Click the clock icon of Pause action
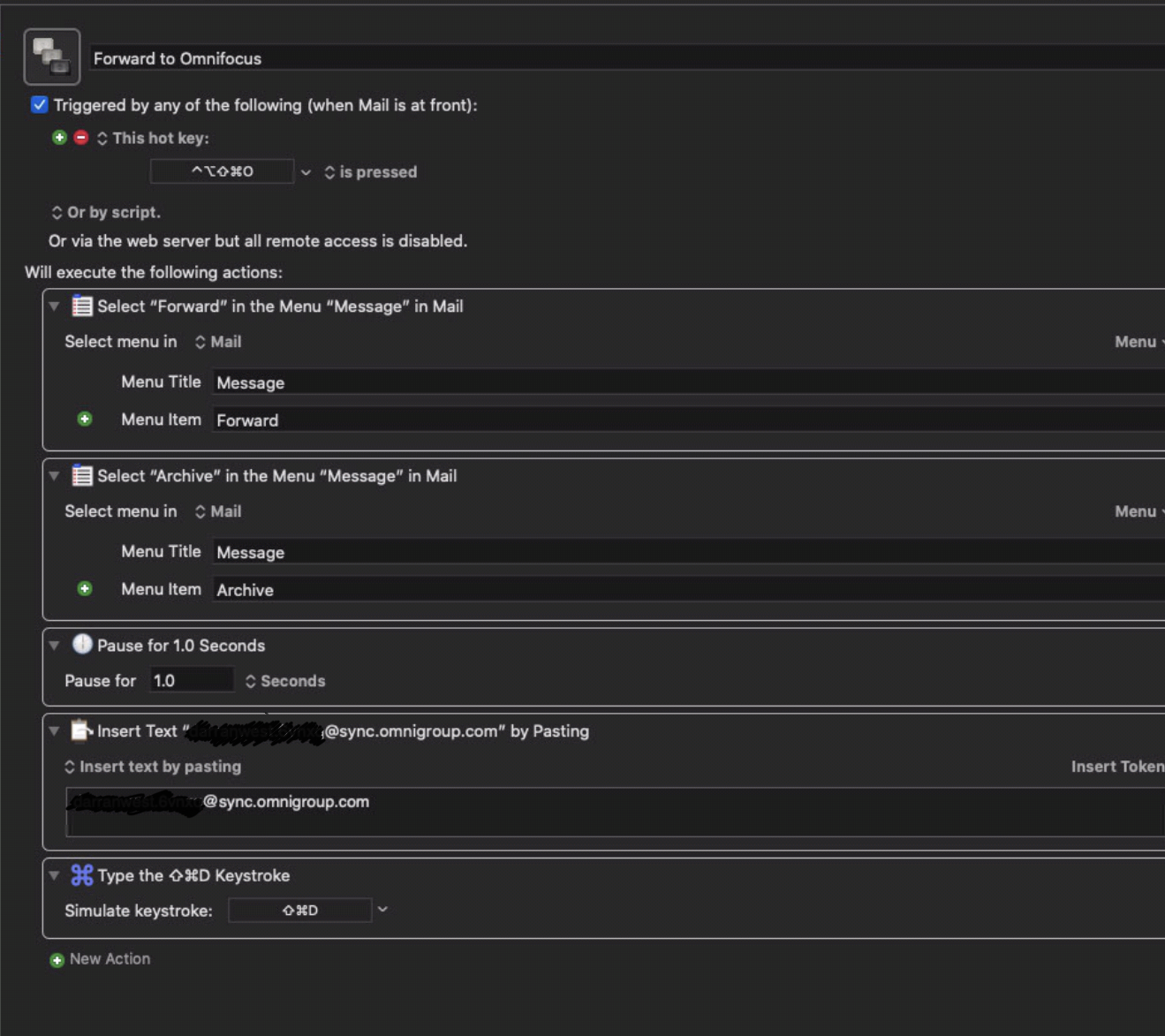Viewport: 1165px width, 1036px height. click(x=82, y=644)
